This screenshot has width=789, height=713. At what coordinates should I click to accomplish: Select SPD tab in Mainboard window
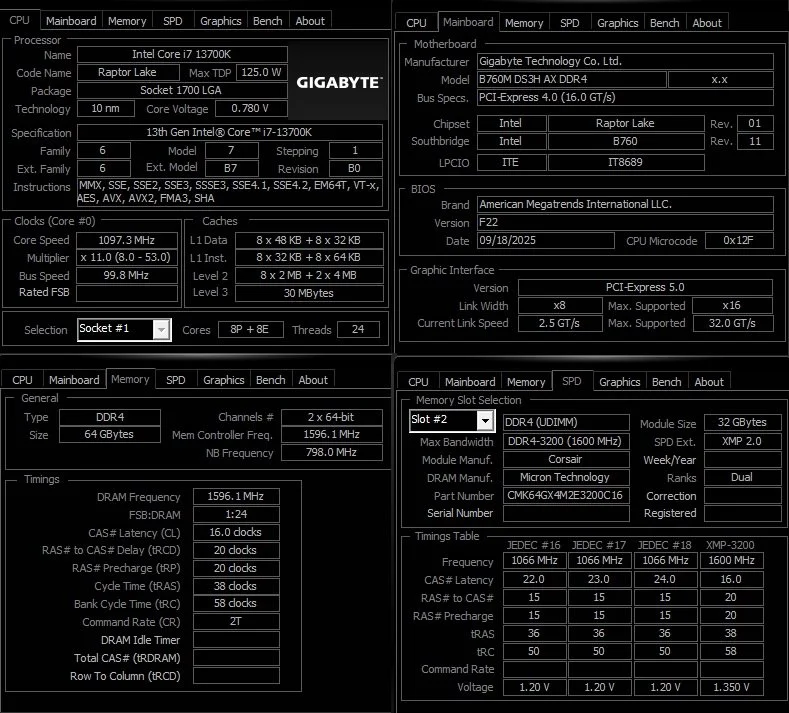point(570,23)
